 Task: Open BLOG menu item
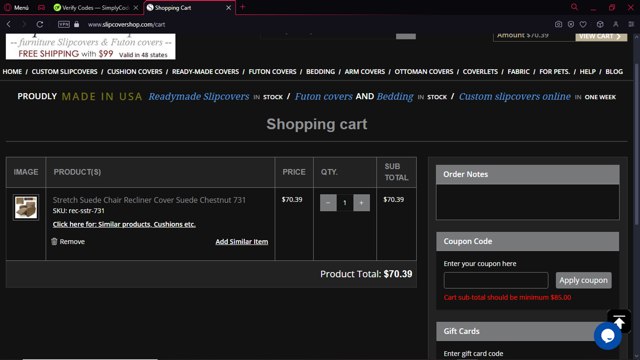coord(614,71)
